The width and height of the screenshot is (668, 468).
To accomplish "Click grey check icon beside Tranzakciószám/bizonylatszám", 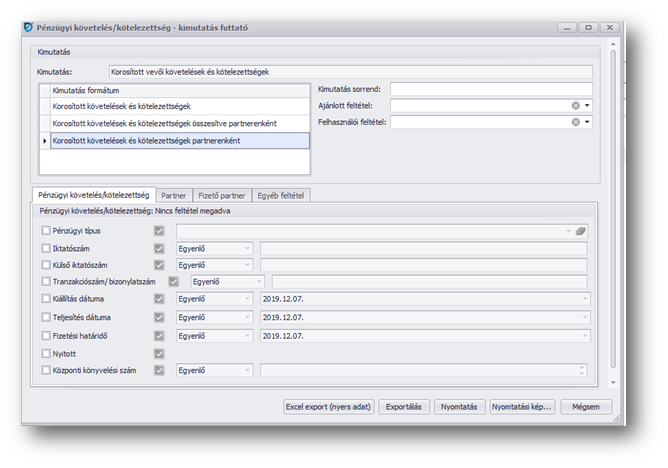I will (174, 282).
